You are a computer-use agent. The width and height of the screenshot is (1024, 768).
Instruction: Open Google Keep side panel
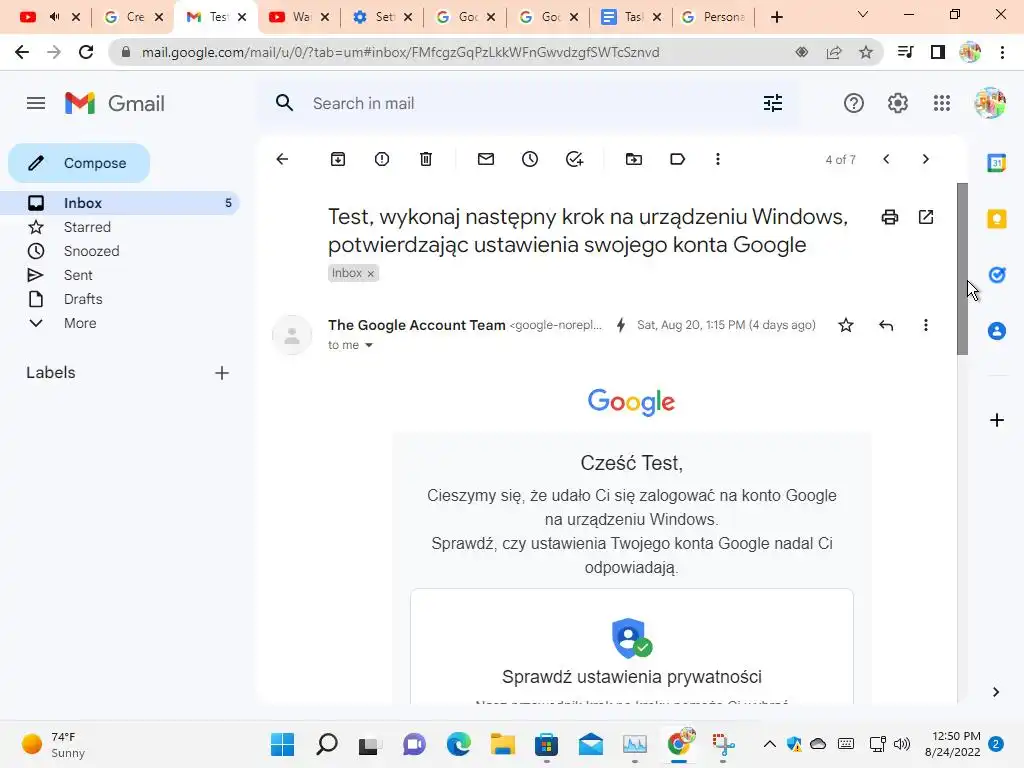997,219
